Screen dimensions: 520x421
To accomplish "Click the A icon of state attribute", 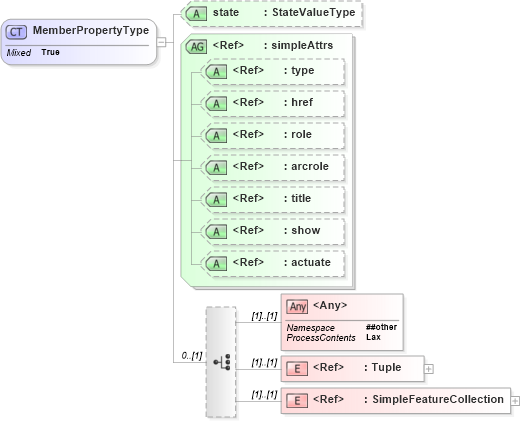I will tap(196, 14).
